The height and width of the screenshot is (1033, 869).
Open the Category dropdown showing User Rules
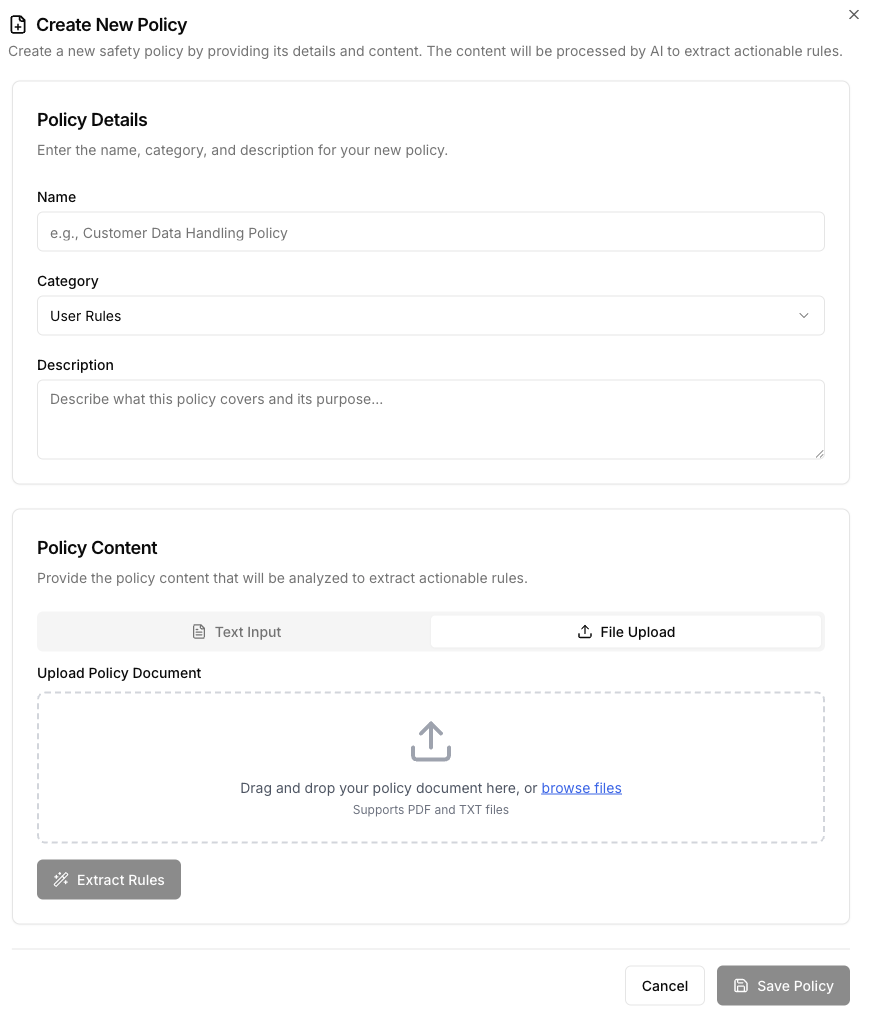[430, 315]
